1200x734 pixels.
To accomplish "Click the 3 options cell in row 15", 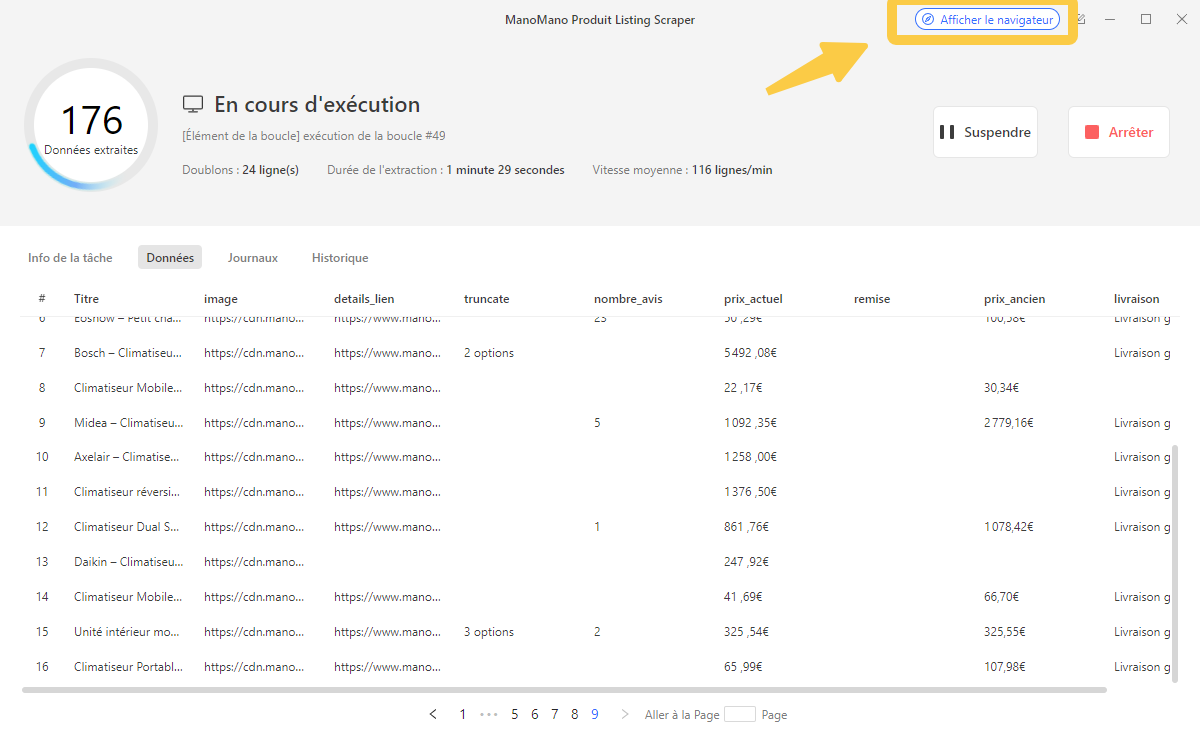I will [x=489, y=632].
